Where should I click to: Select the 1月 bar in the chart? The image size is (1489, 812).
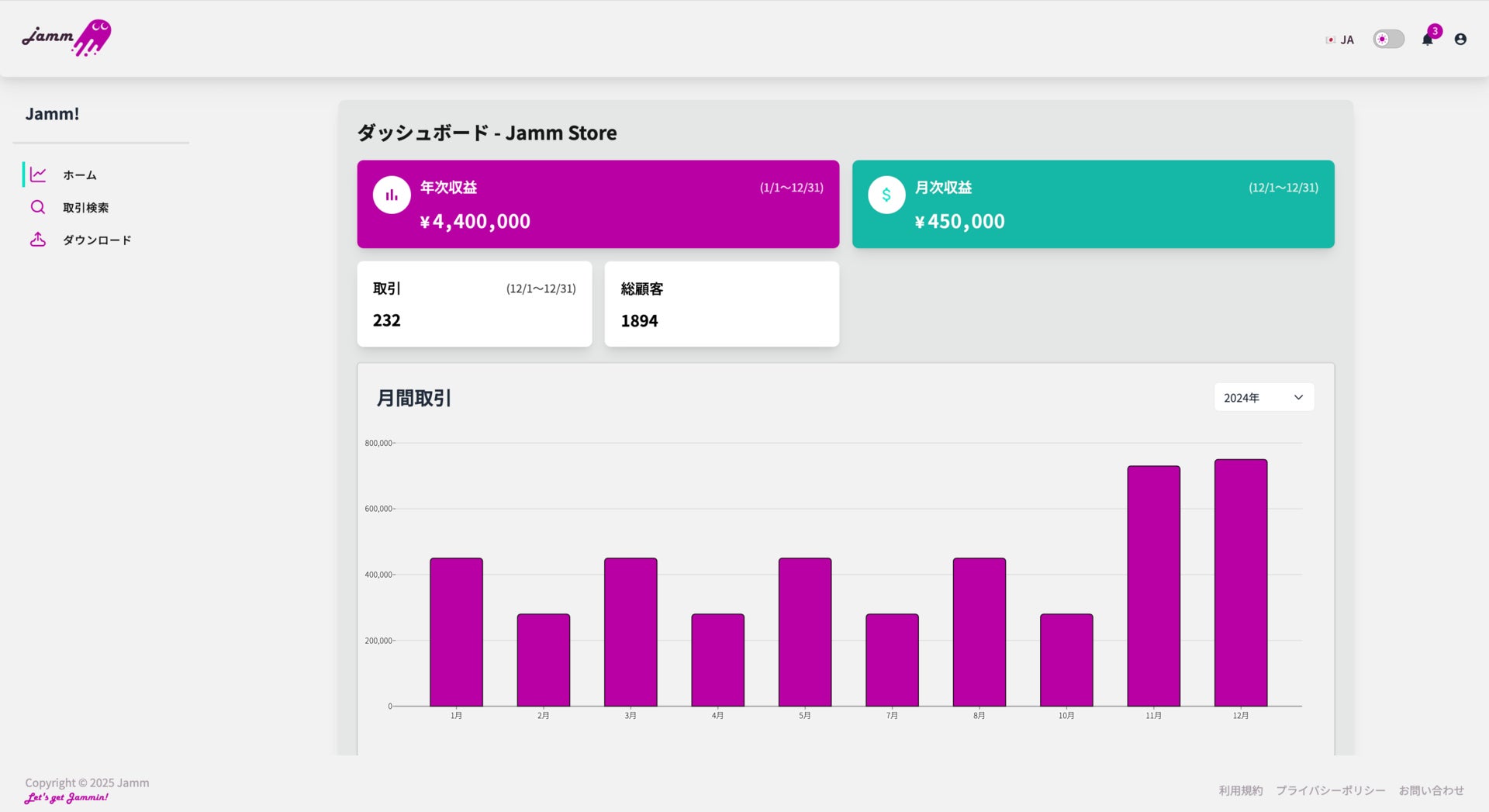[x=456, y=632]
